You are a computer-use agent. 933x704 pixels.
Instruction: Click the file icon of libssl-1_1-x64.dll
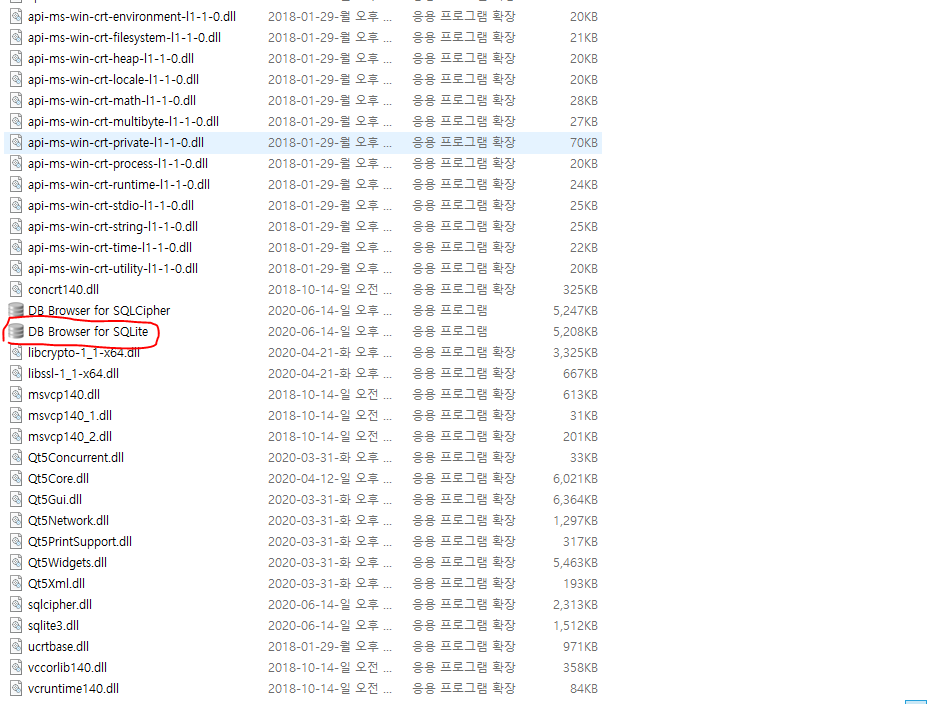17,374
